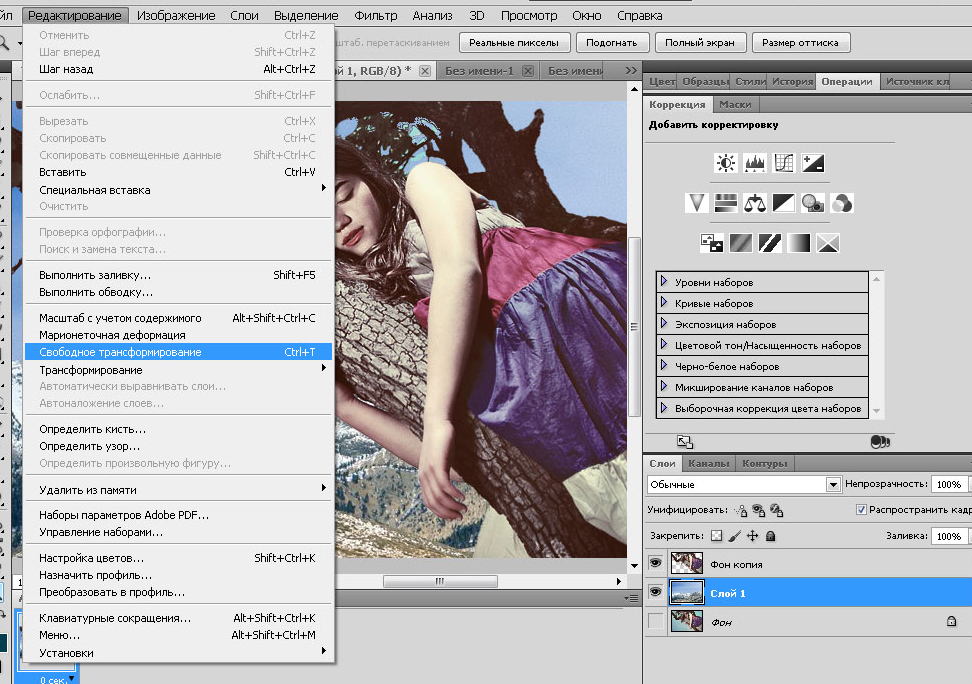Viewport: 972px width, 684px height.
Task: Add a Channel Mixer adjustment (three circles icon)
Action: click(x=842, y=203)
